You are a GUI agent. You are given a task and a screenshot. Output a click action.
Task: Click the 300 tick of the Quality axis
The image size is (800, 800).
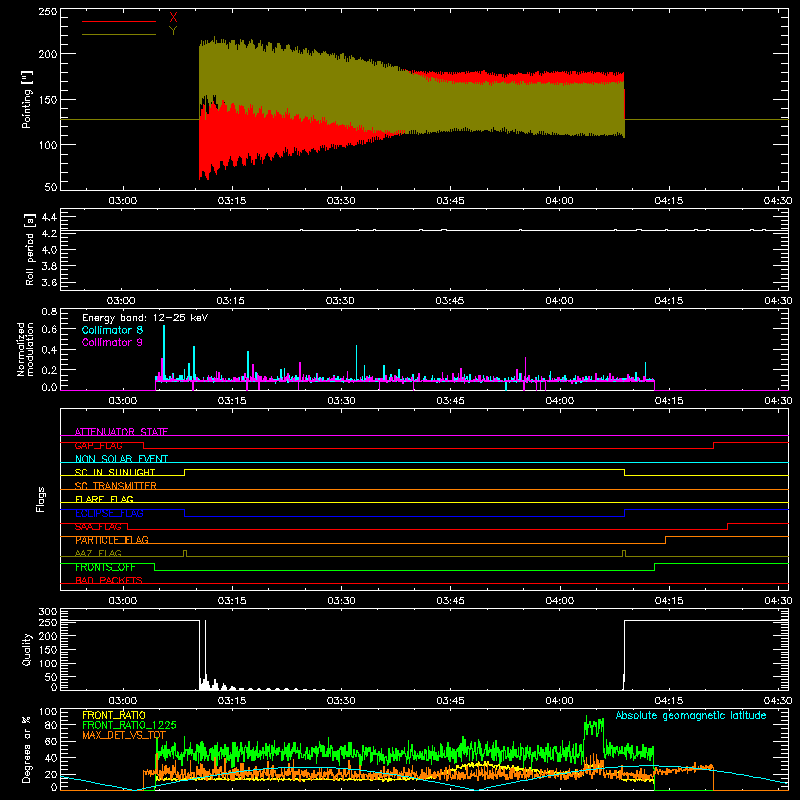tap(48, 612)
